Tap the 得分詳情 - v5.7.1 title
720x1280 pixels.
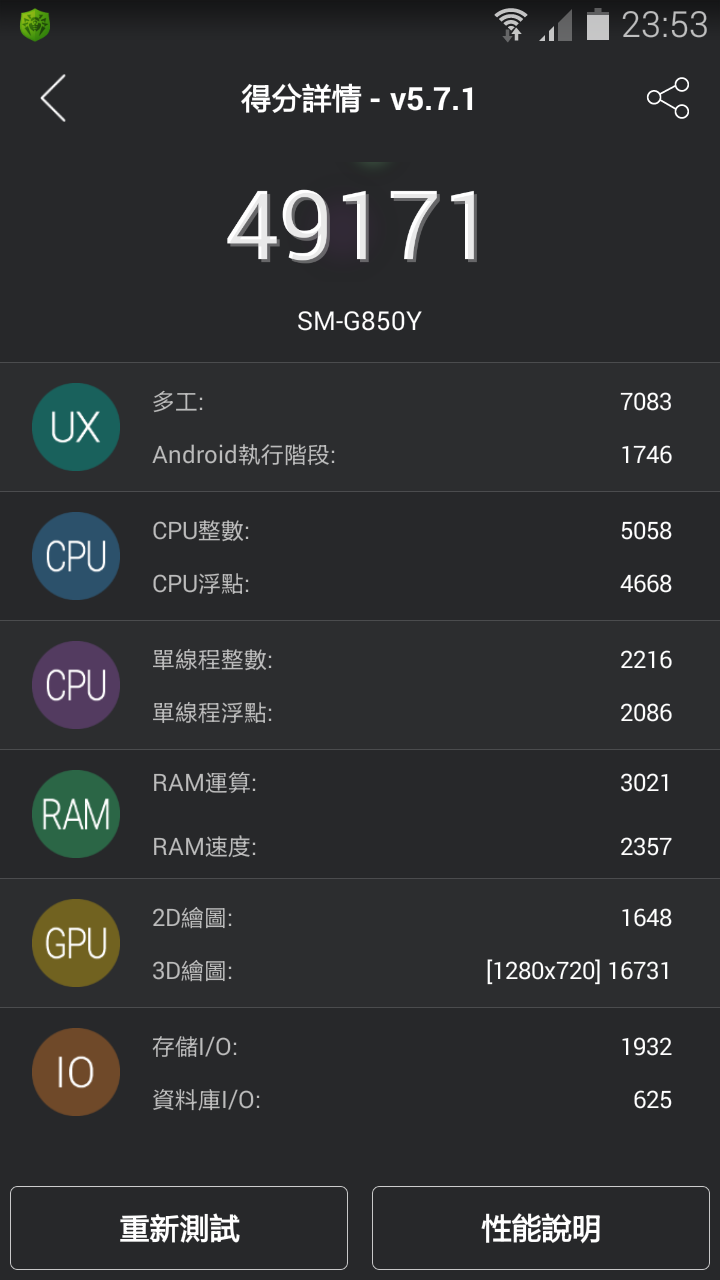pos(358,99)
